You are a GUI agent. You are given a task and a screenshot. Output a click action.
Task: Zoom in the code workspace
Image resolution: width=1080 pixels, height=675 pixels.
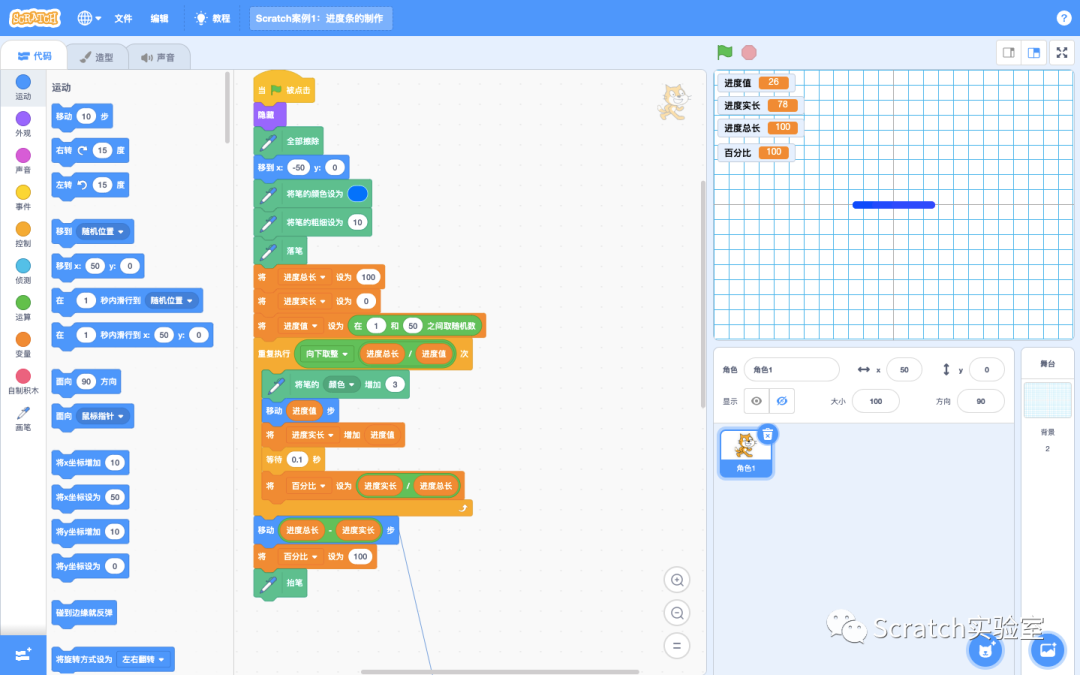pyautogui.click(x=677, y=580)
